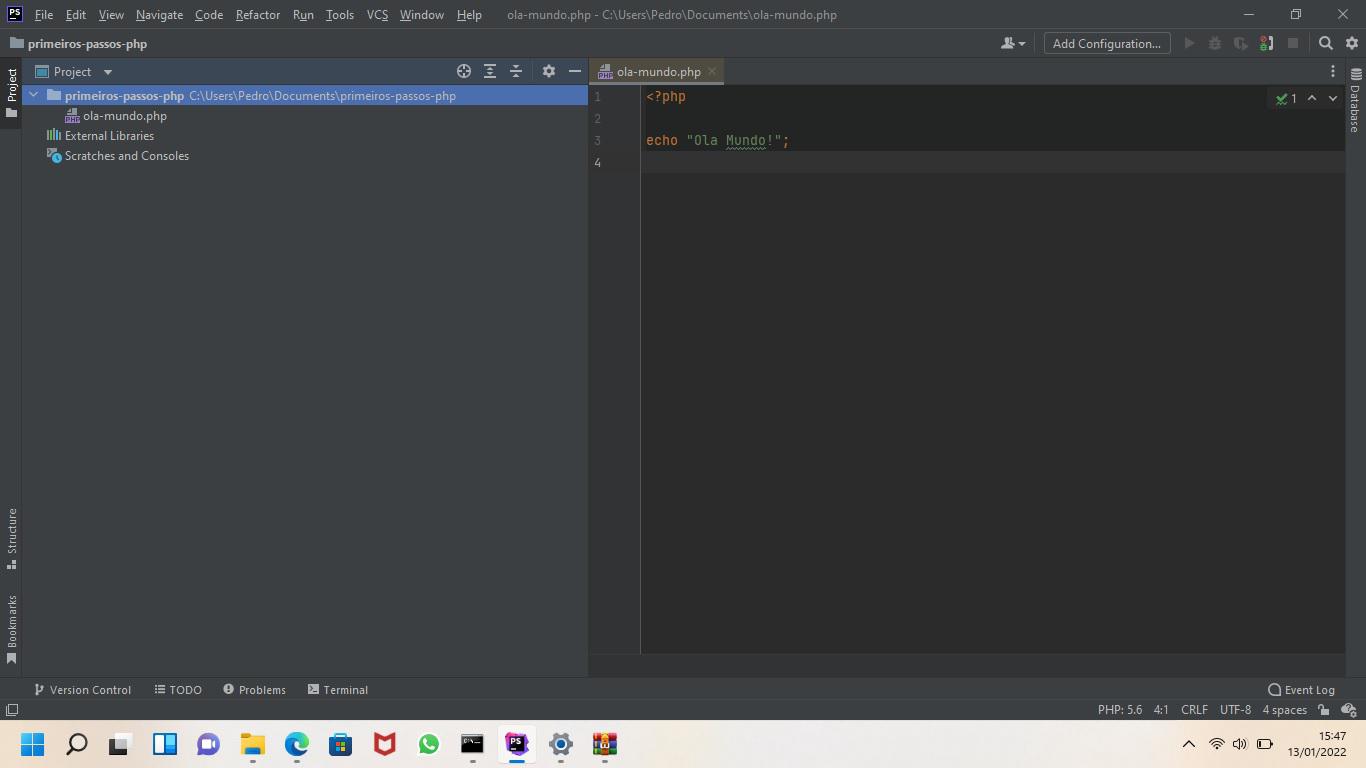Open the File menu
The image size is (1366, 768).
[44, 15]
